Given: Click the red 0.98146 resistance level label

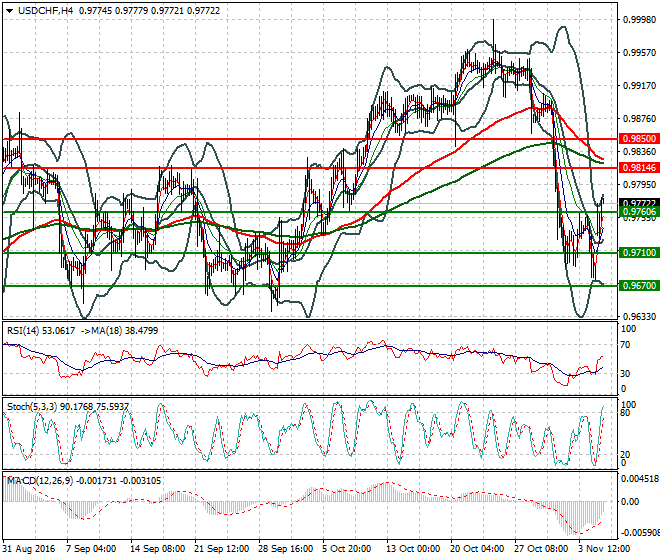Looking at the screenshot, I should [x=639, y=168].
